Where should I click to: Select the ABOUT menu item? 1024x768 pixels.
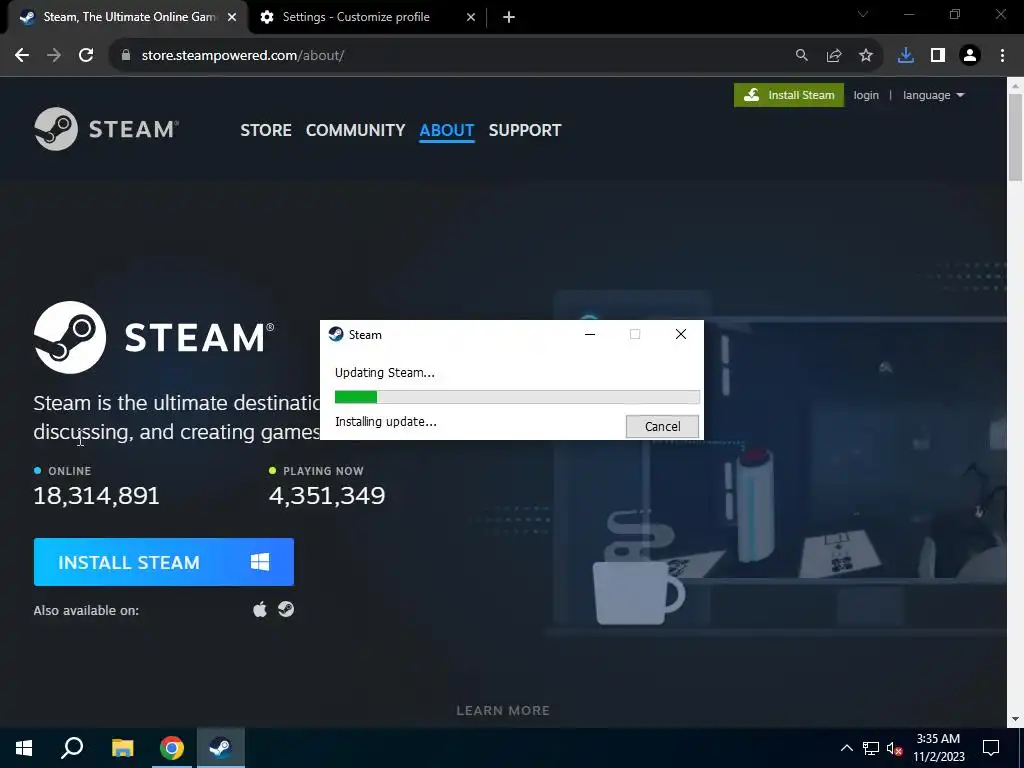(447, 130)
